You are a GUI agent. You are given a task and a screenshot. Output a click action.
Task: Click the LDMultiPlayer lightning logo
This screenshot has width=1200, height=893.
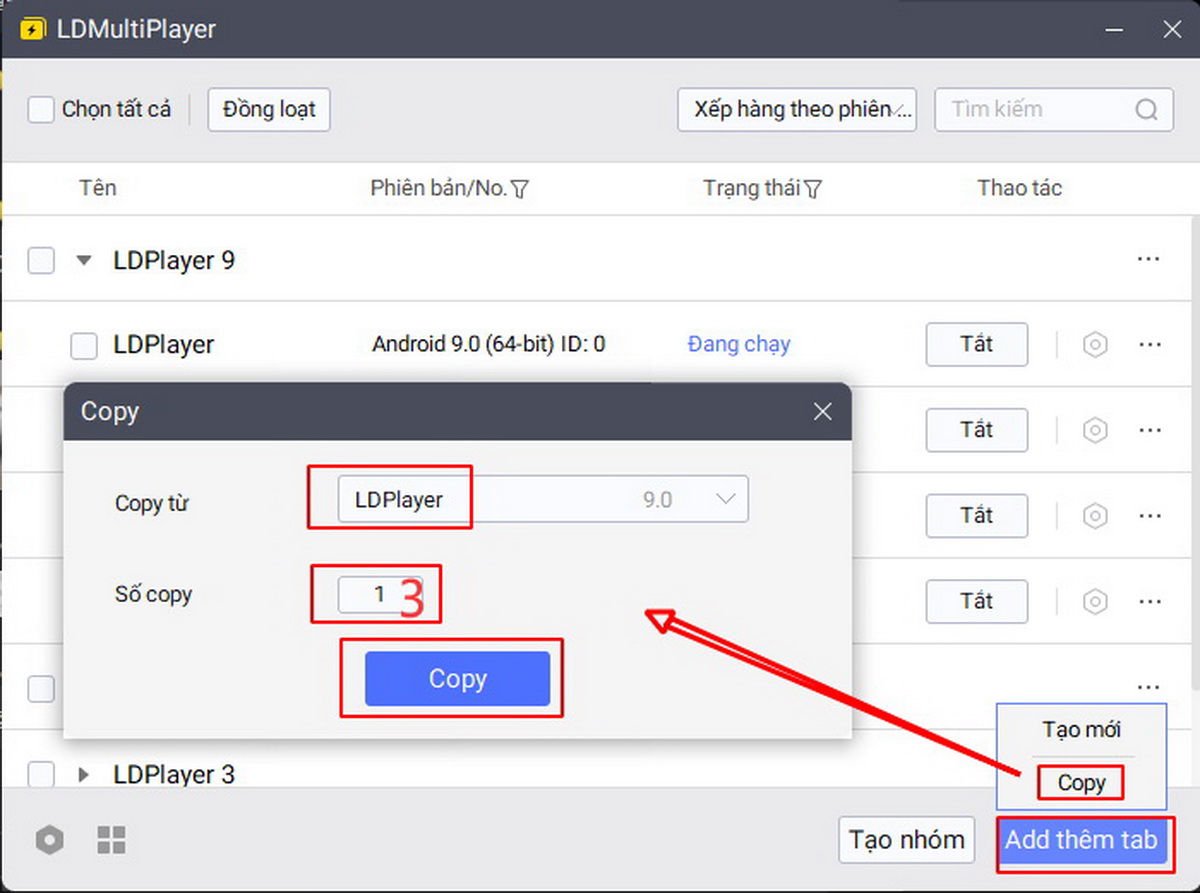pos(33,29)
